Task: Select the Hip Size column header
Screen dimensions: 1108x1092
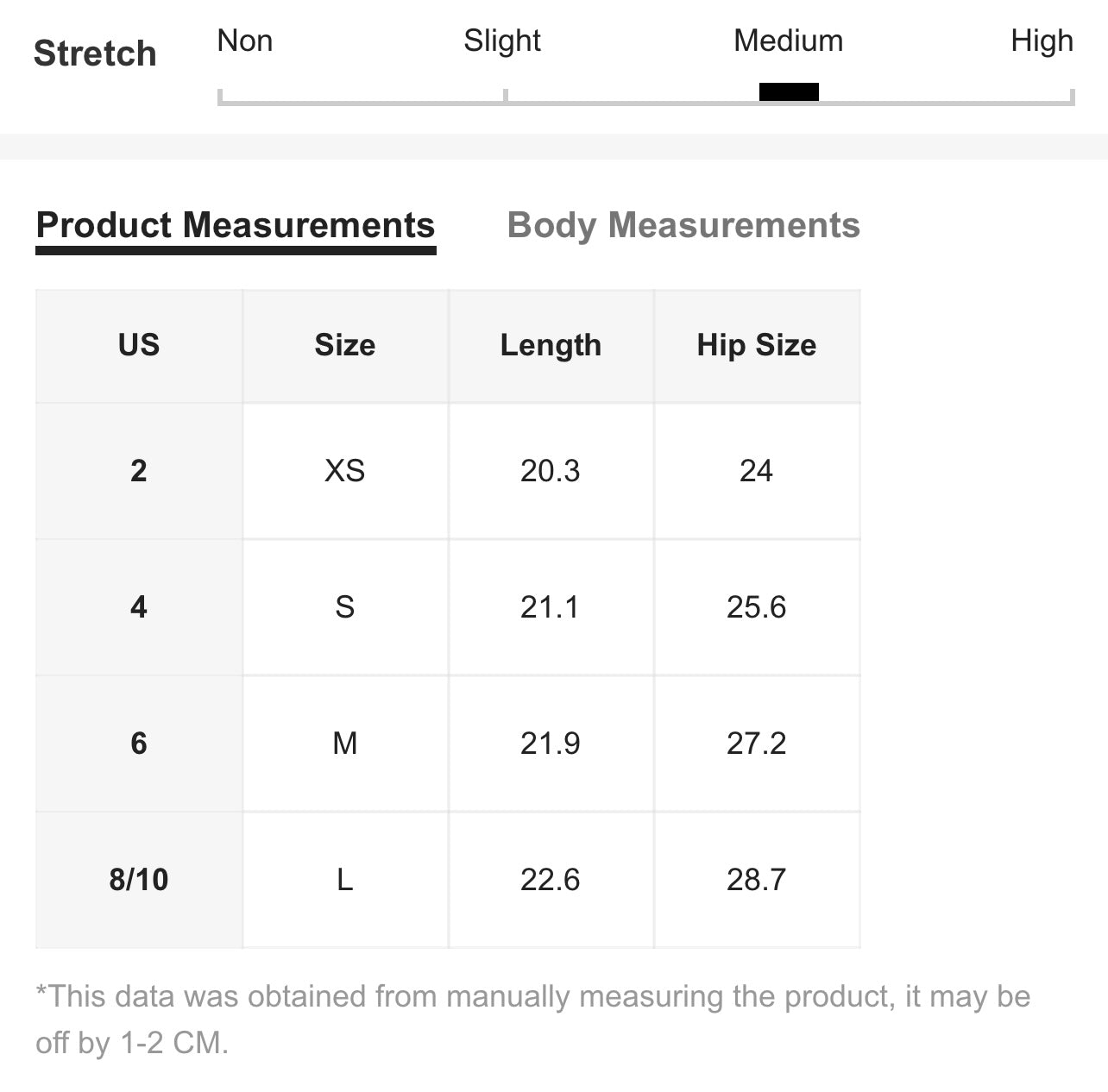Action: (x=757, y=346)
